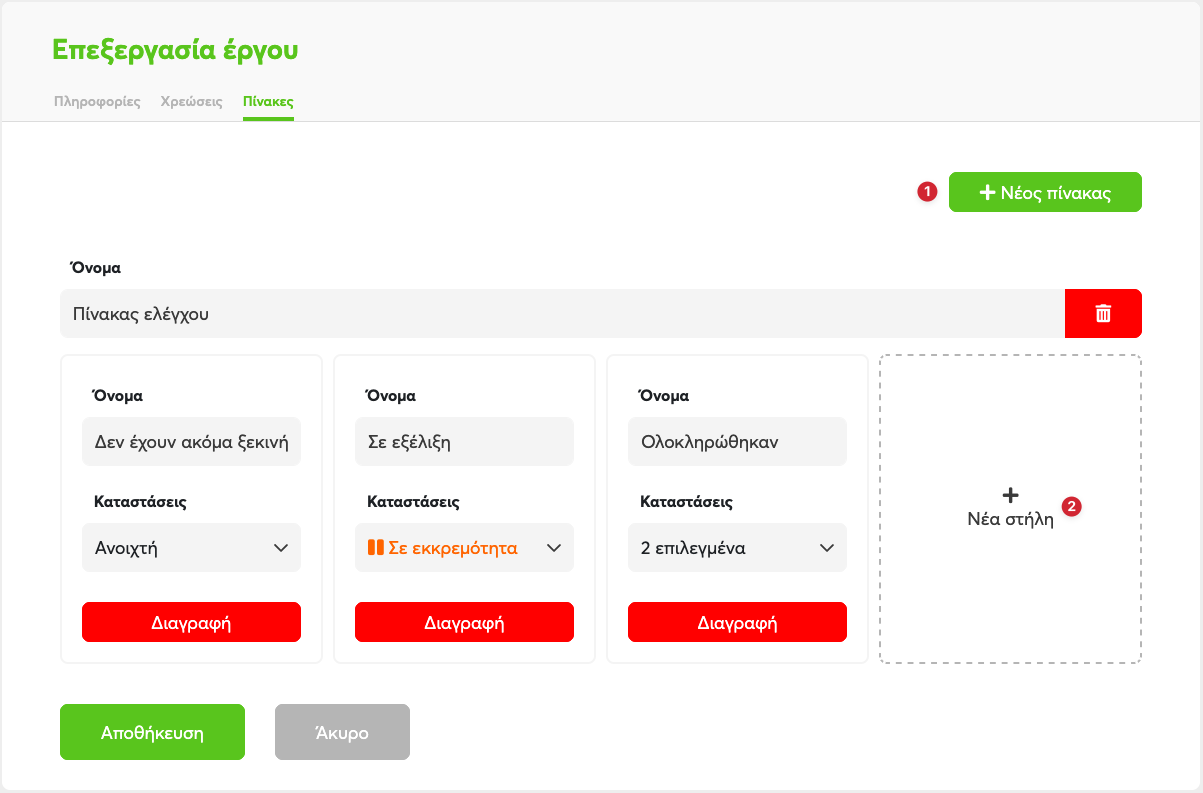Viewport: 1203px width, 793px height.
Task: Expand the Σε εκκρεμότητα status dropdown
Action: [x=464, y=548]
